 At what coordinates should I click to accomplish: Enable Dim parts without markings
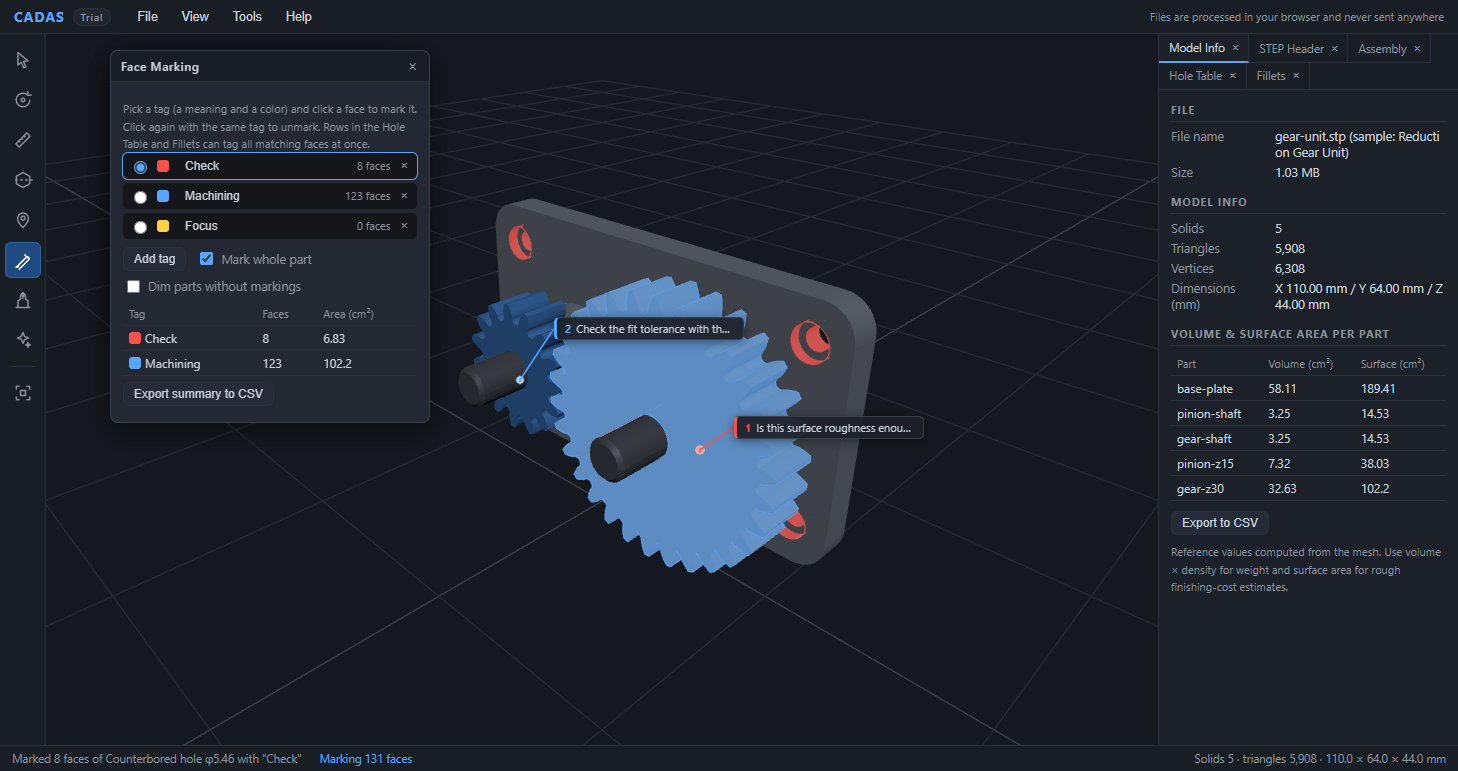(x=134, y=287)
